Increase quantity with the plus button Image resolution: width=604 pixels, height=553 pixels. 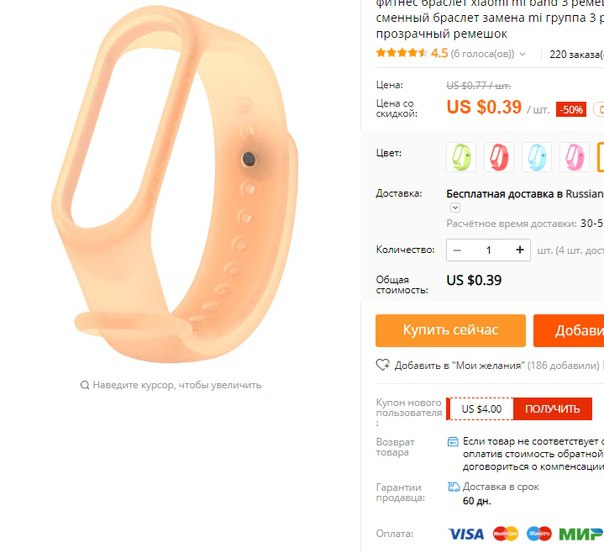pos(520,250)
